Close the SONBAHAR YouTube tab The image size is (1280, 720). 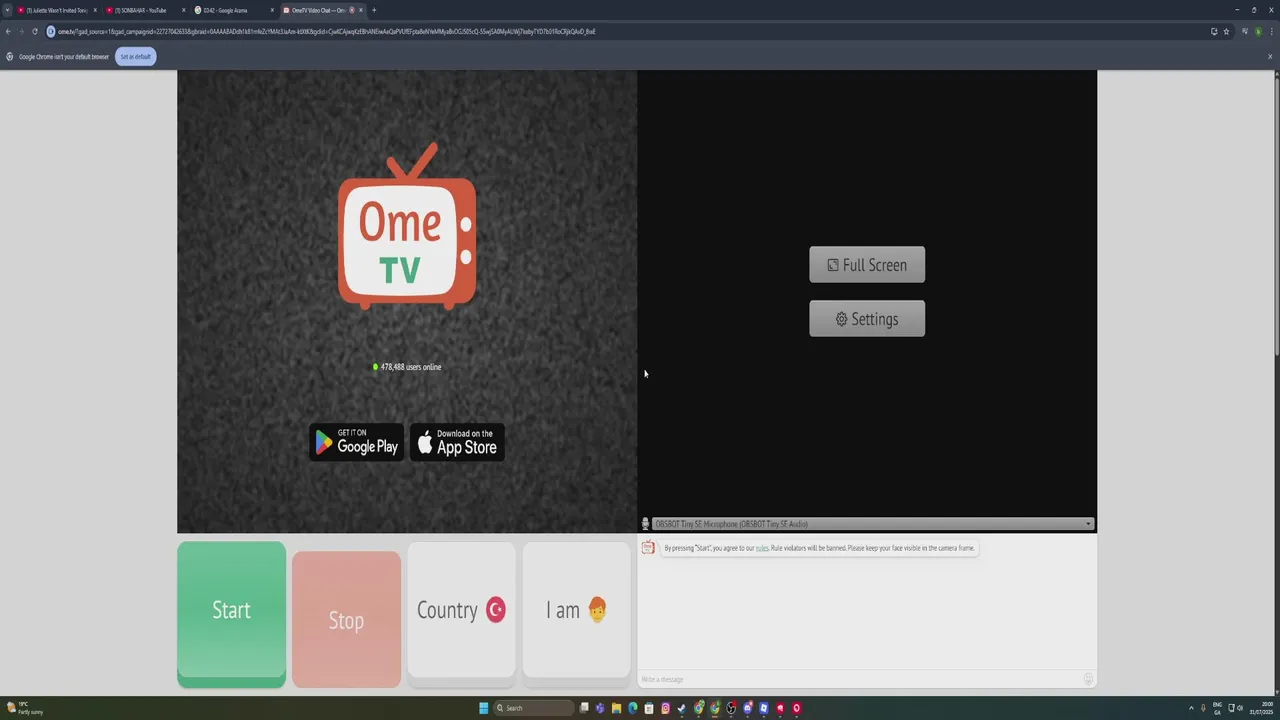click(184, 10)
